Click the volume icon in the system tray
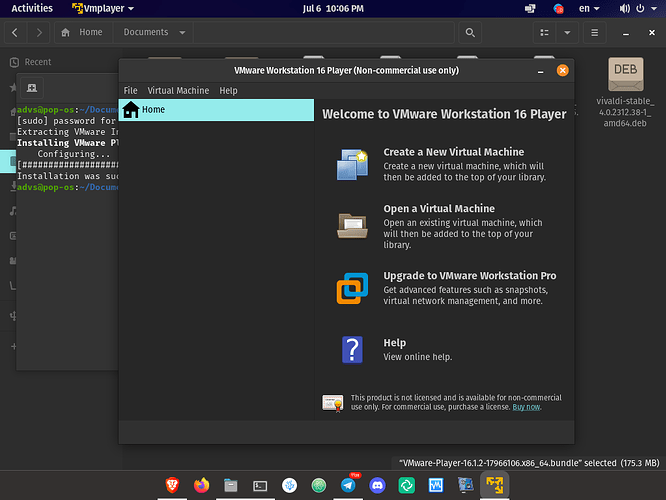This screenshot has width=666, height=500. click(624, 8)
